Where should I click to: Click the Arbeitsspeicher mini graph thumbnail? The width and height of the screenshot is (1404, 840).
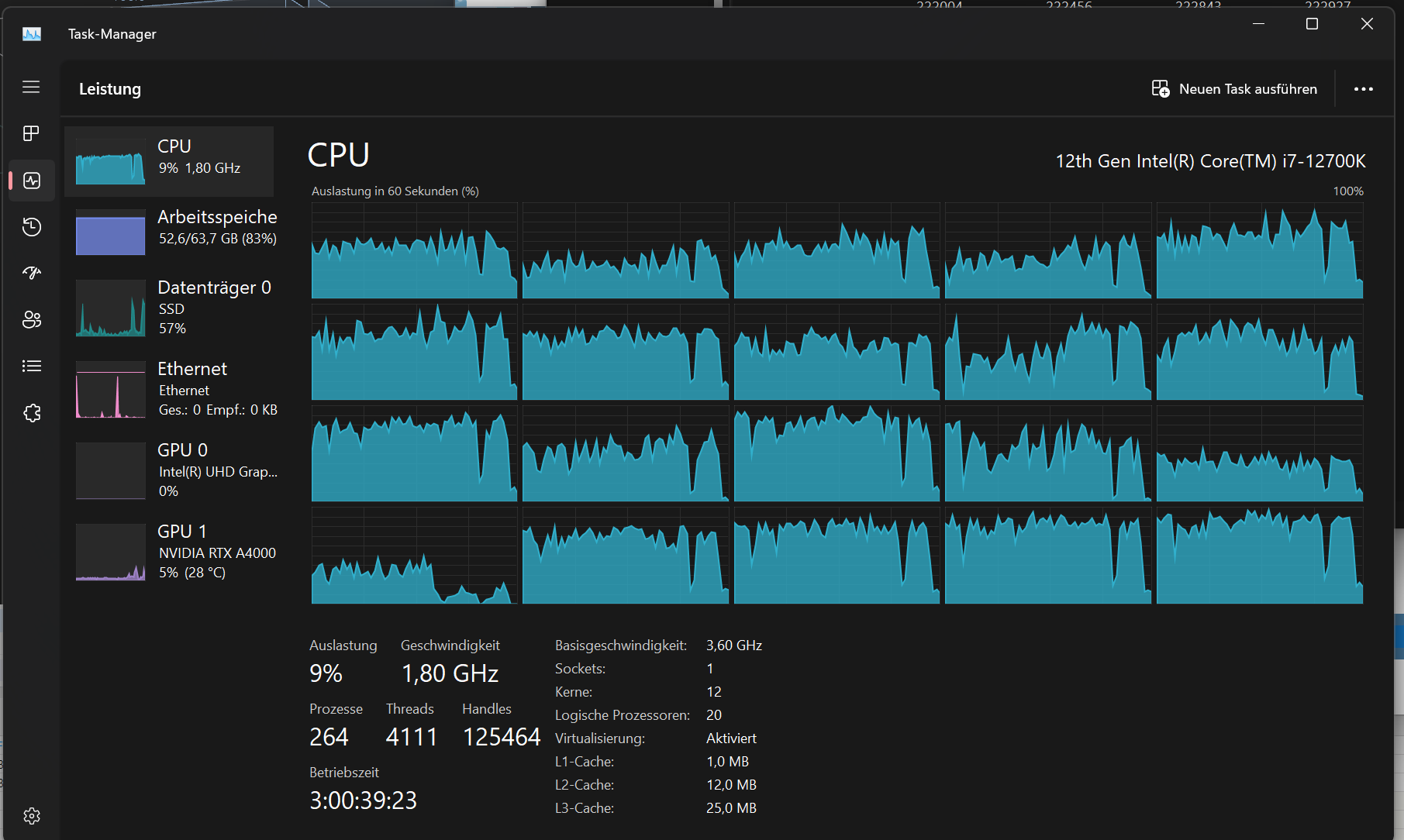tap(110, 232)
